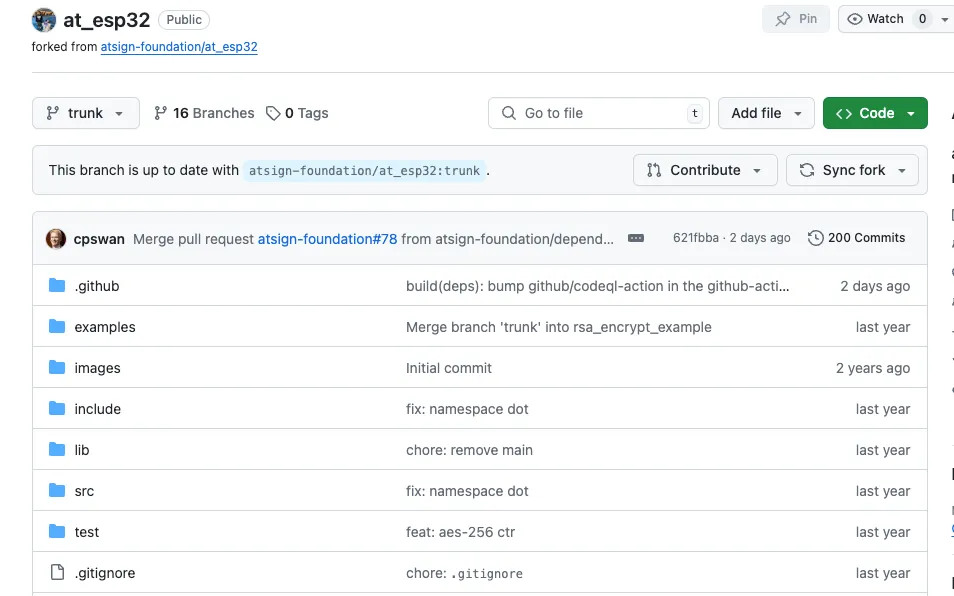
Task: Open pull request atsign-foundation#78 link
Action: 327,239
